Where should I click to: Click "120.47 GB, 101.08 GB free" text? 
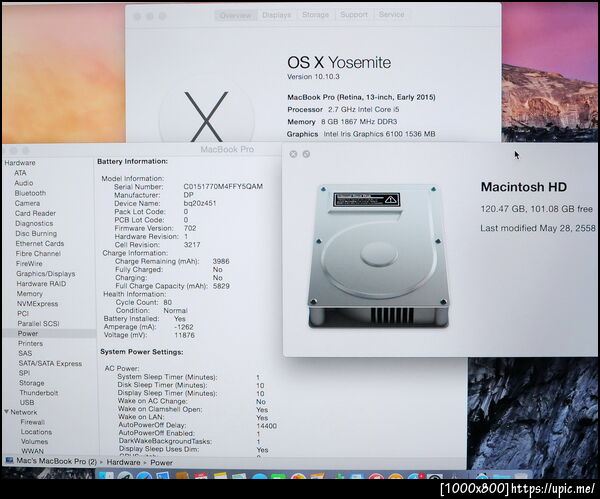click(536, 209)
